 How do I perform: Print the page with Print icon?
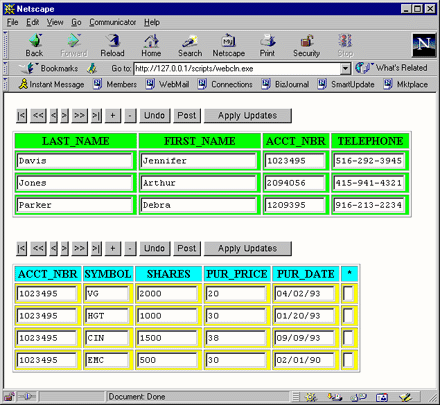pos(267,45)
